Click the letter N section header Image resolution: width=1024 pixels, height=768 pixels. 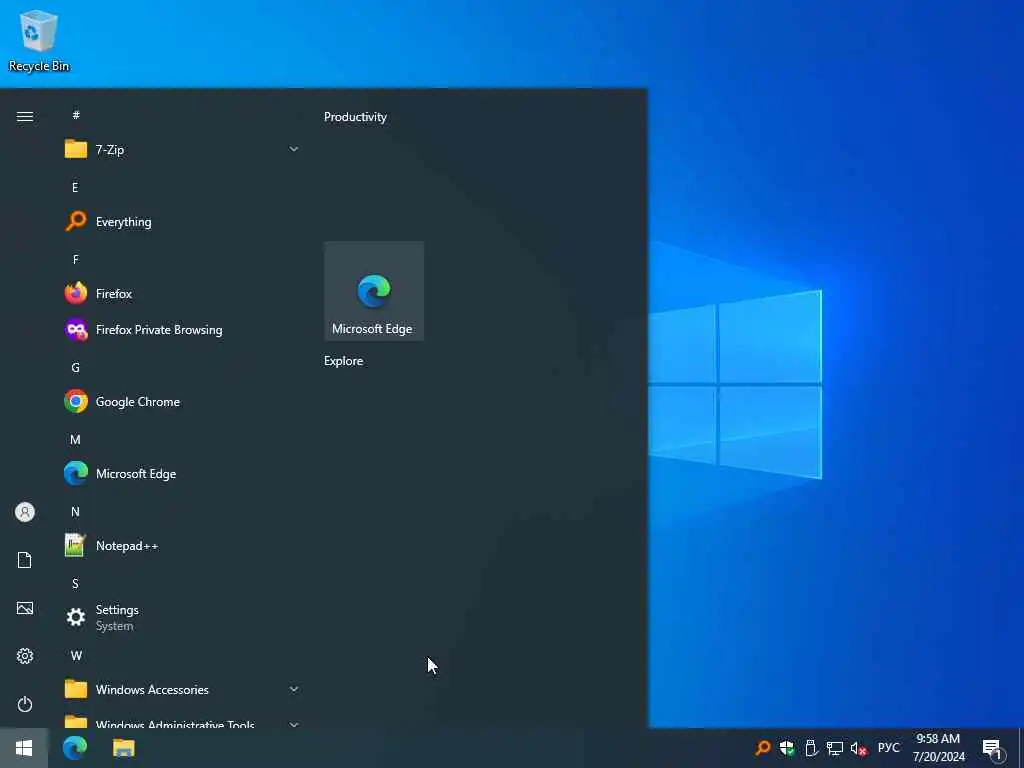[75, 511]
